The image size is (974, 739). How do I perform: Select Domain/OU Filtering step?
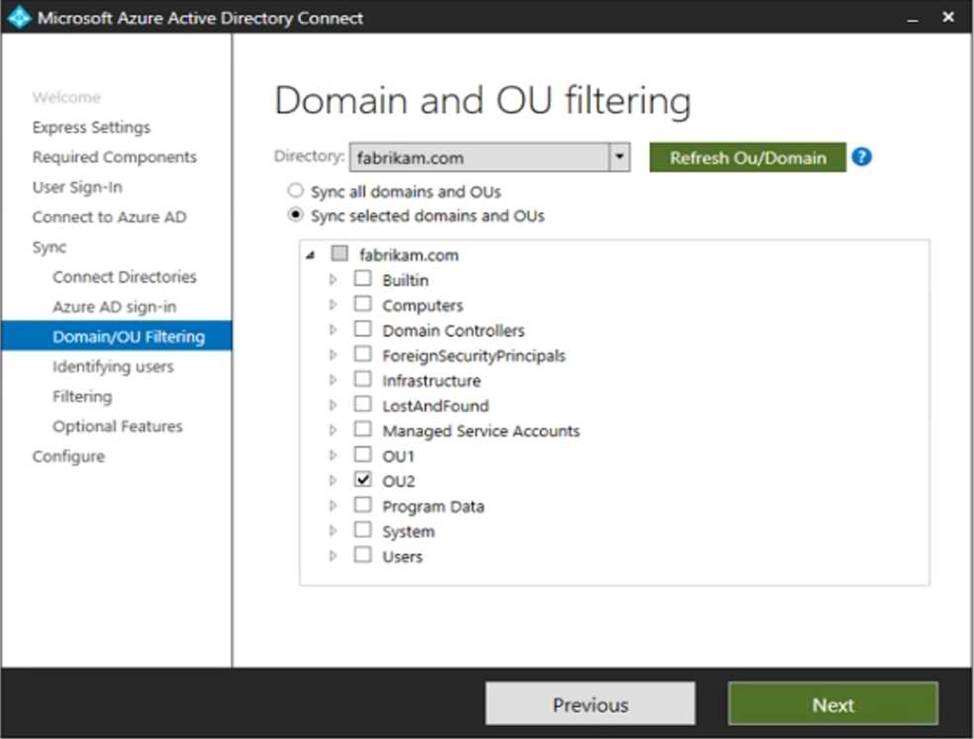117,336
